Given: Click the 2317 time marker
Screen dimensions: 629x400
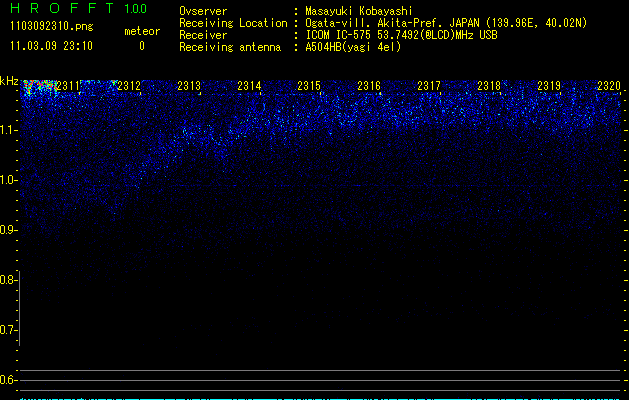Looking at the screenshot, I should click(x=429, y=85).
